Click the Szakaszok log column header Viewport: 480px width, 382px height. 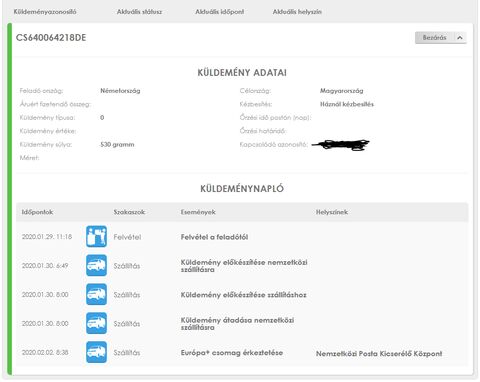(x=129, y=212)
